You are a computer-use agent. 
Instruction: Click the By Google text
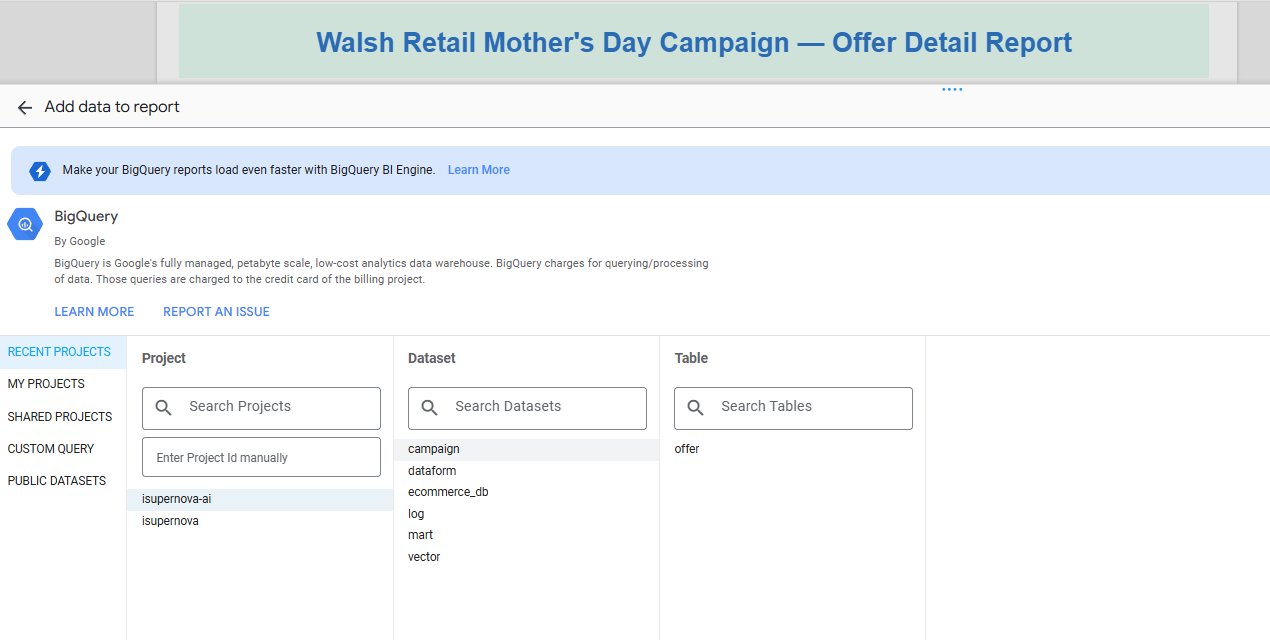click(x=80, y=241)
